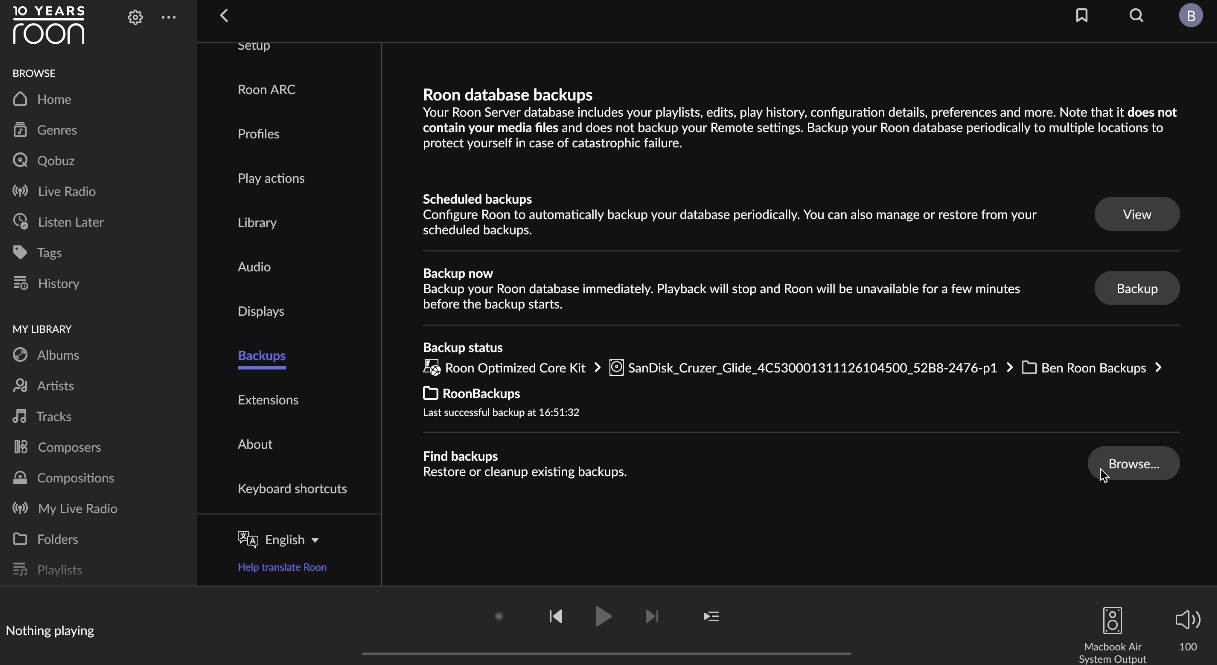The image size is (1217, 665).
Task: Click Last successful backup timestamp text
Action: pyautogui.click(x=501, y=412)
